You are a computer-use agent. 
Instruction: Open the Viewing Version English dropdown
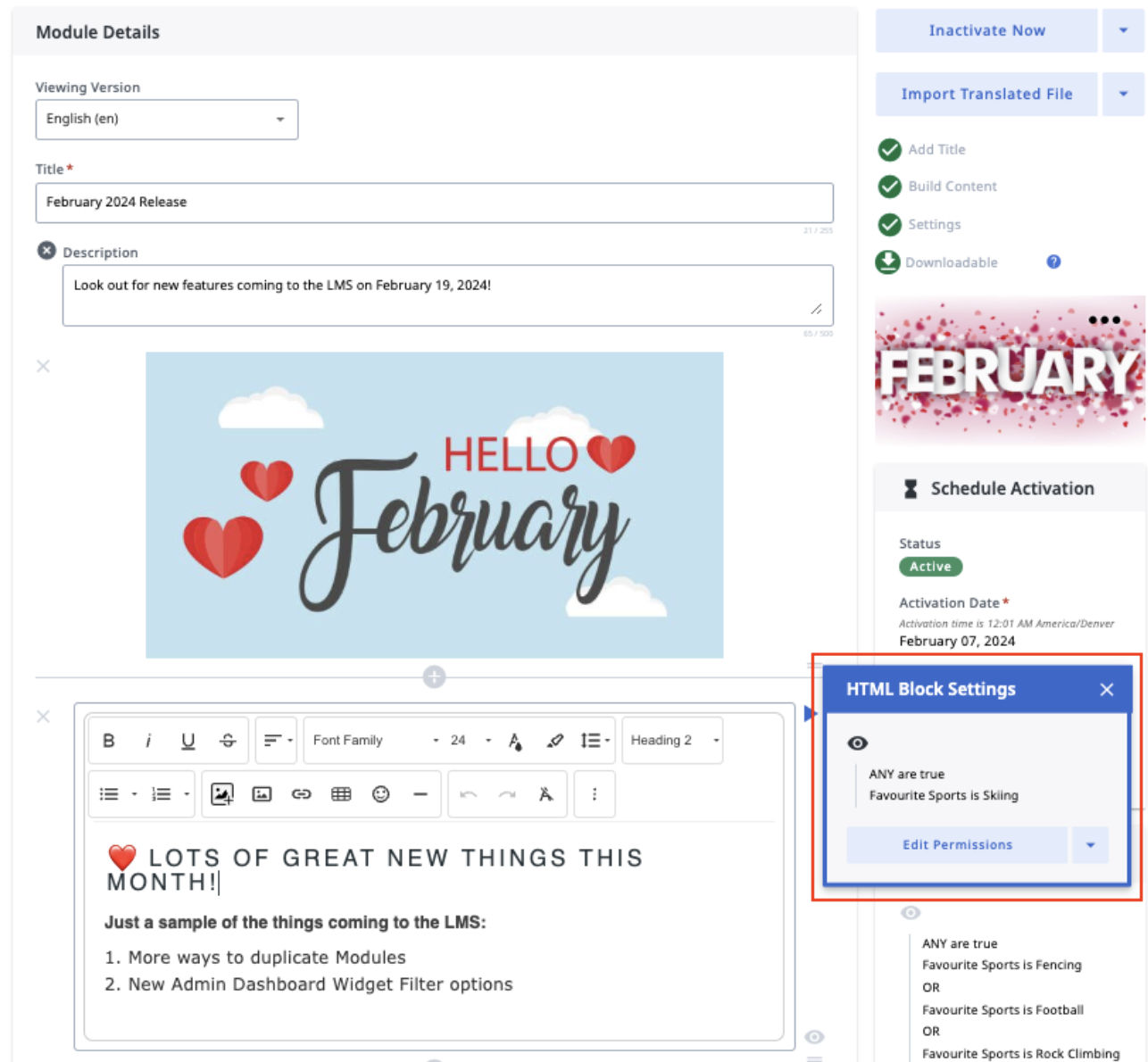pyautogui.click(x=167, y=120)
